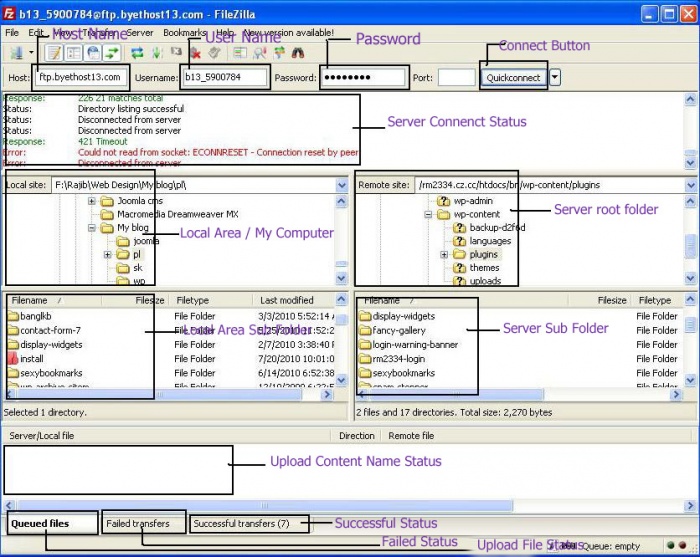Screen dimensions: 700x557
Task: Open the Help menu
Action: [x=225, y=33]
